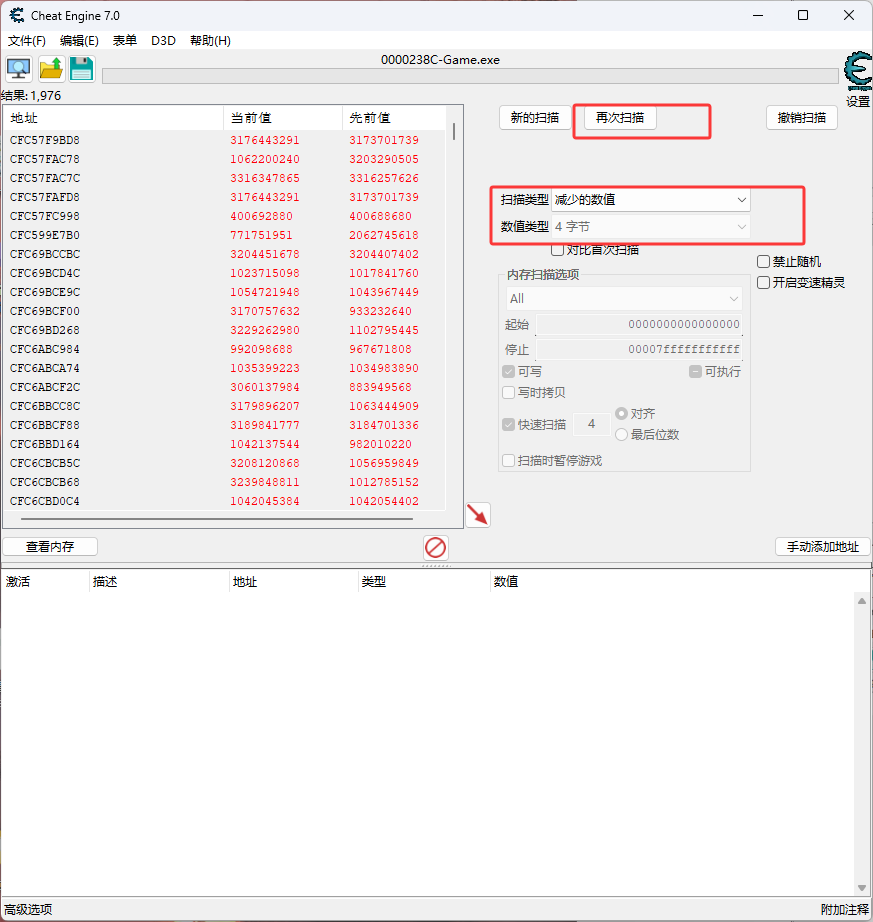This screenshot has width=873, height=922.
Task: Select result row CFC6BBCC8C
Action: [225, 406]
